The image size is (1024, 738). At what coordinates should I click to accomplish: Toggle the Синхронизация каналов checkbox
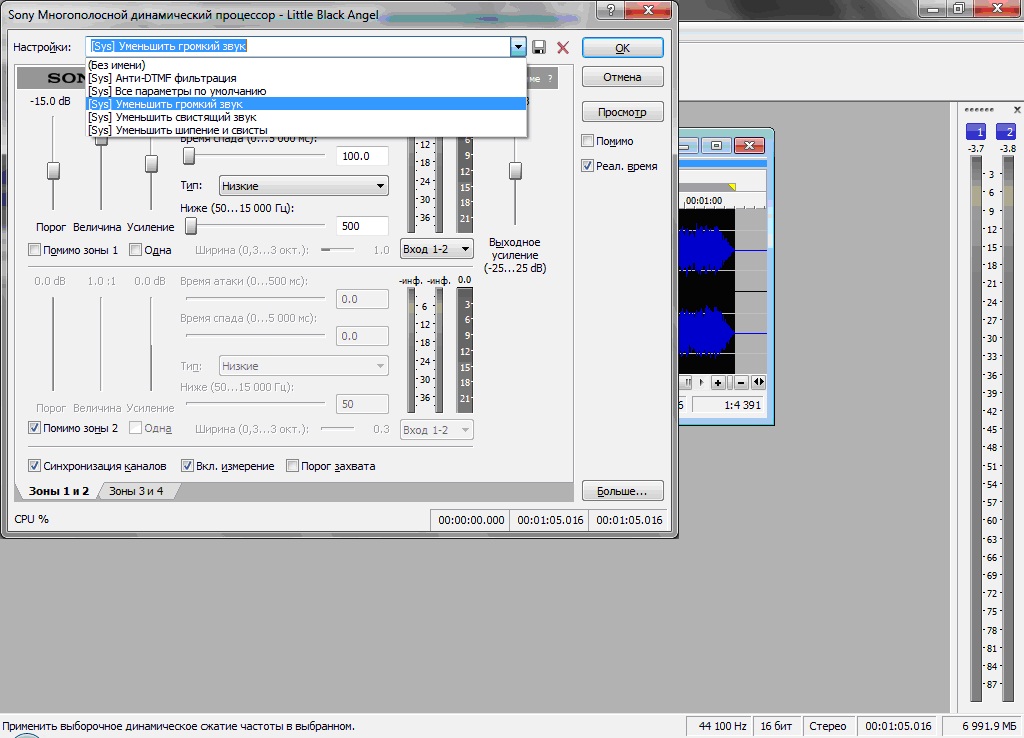(34, 466)
